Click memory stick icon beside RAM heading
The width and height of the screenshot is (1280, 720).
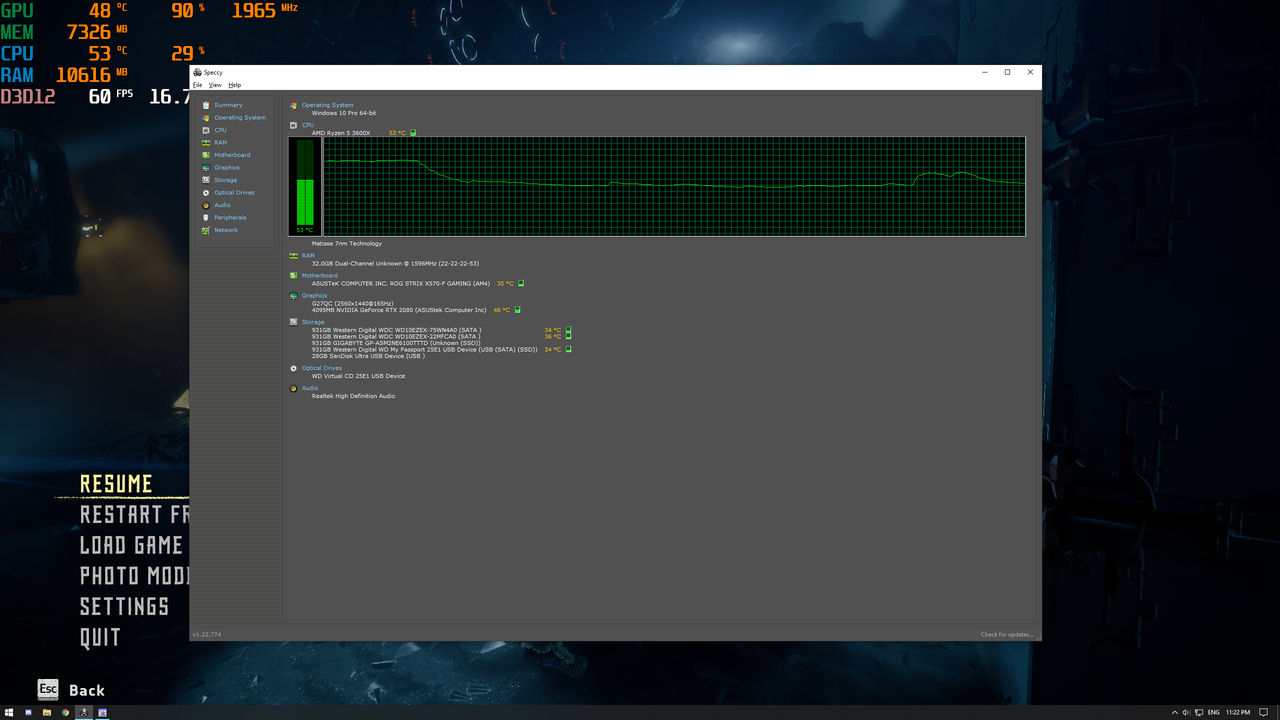click(x=293, y=256)
